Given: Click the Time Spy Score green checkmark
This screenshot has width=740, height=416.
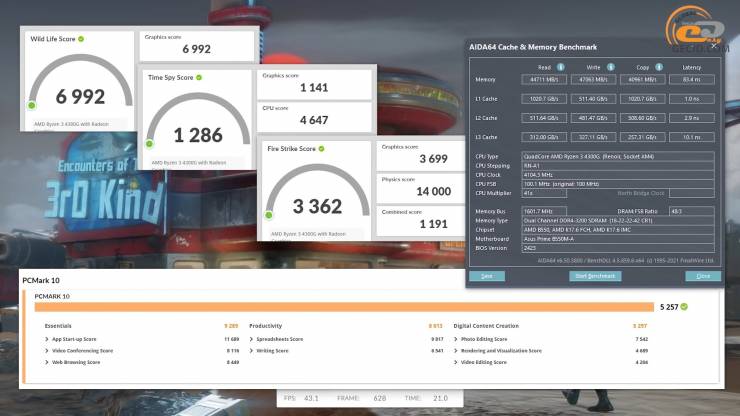Looking at the screenshot, I should [199, 77].
